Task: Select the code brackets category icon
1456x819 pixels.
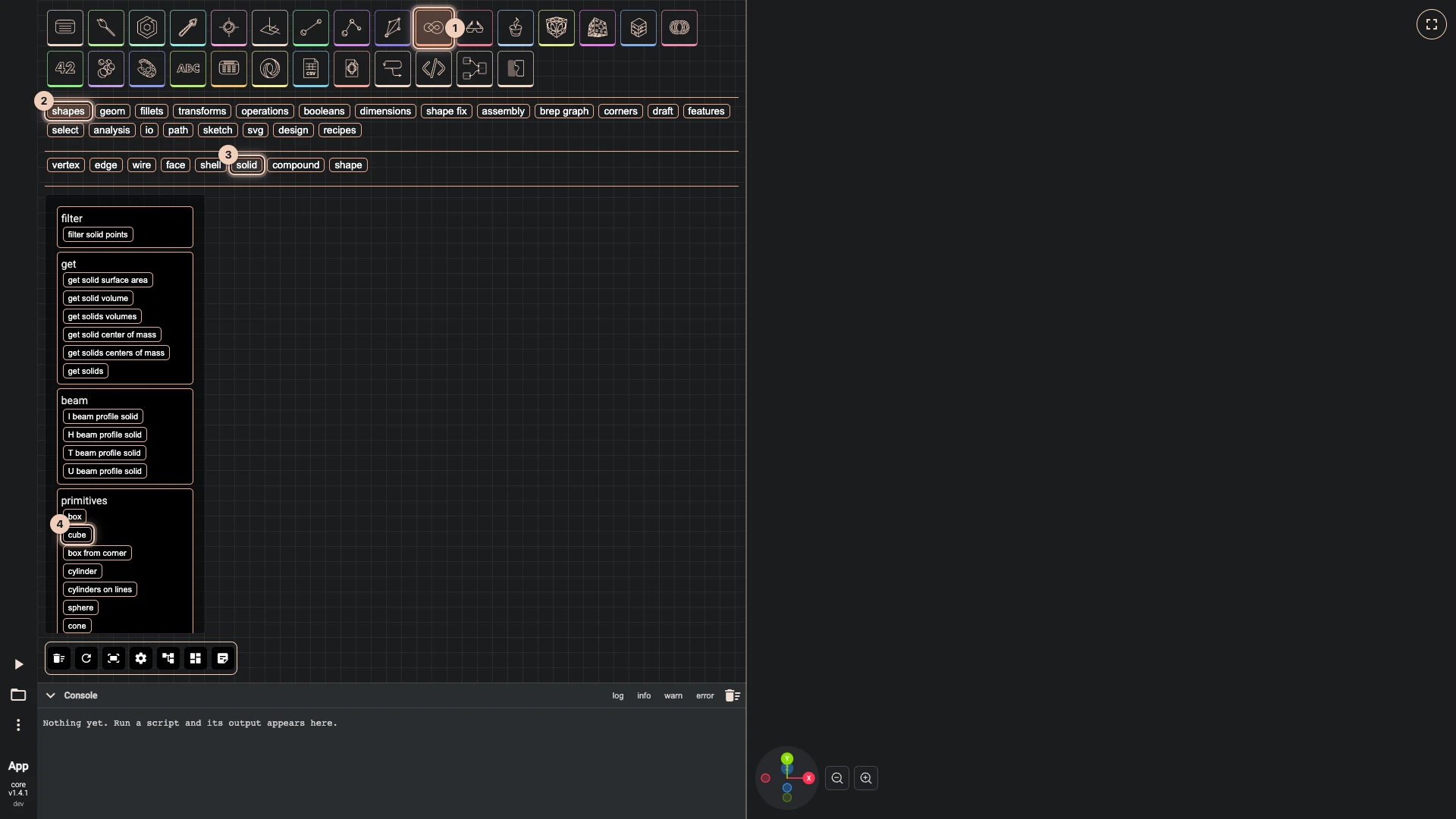Action: point(434,69)
